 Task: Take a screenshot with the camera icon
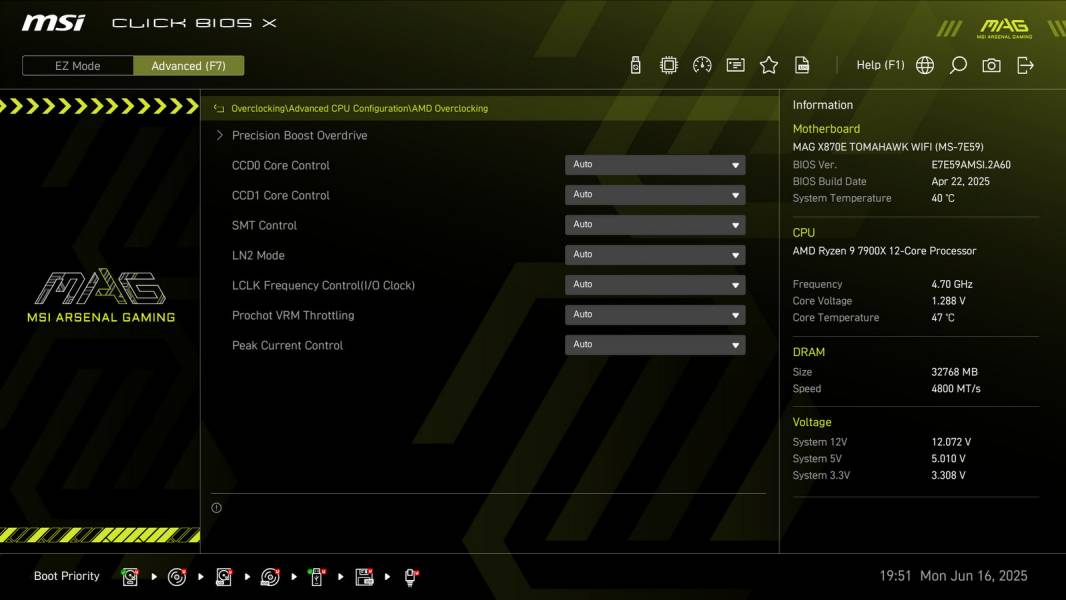pos(991,65)
